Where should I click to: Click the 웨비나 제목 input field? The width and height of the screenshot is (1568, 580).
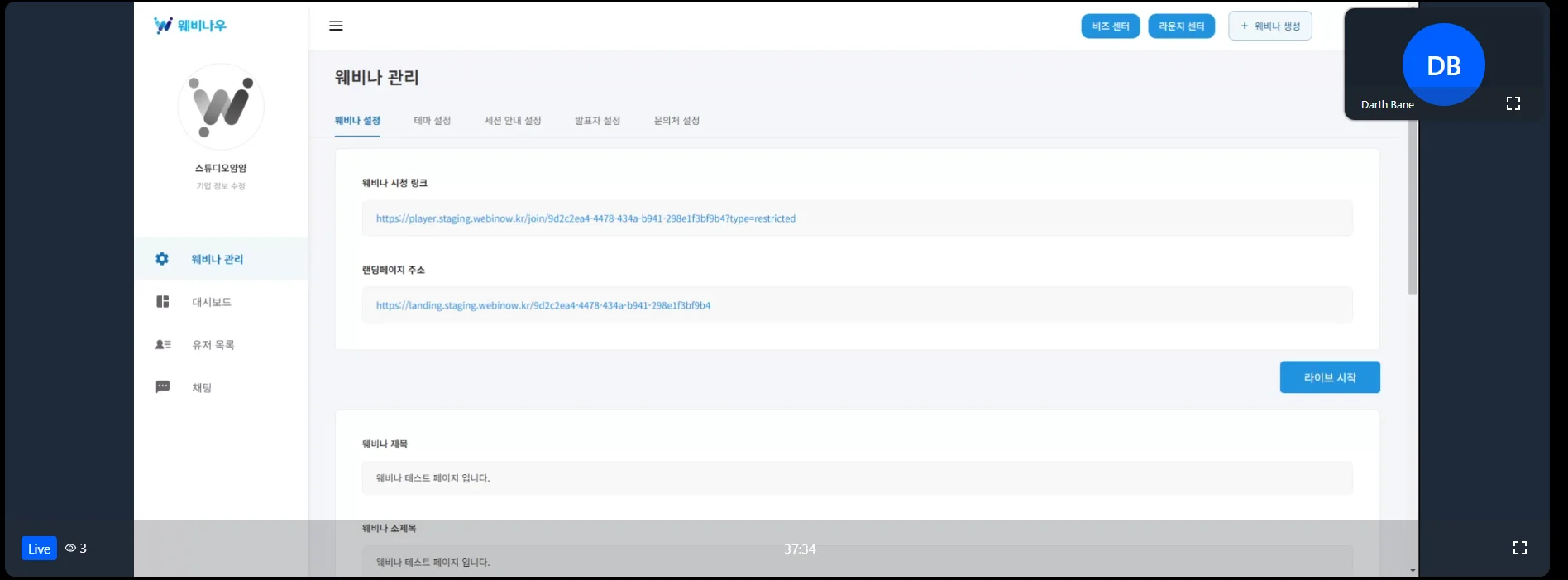pyautogui.click(x=857, y=478)
